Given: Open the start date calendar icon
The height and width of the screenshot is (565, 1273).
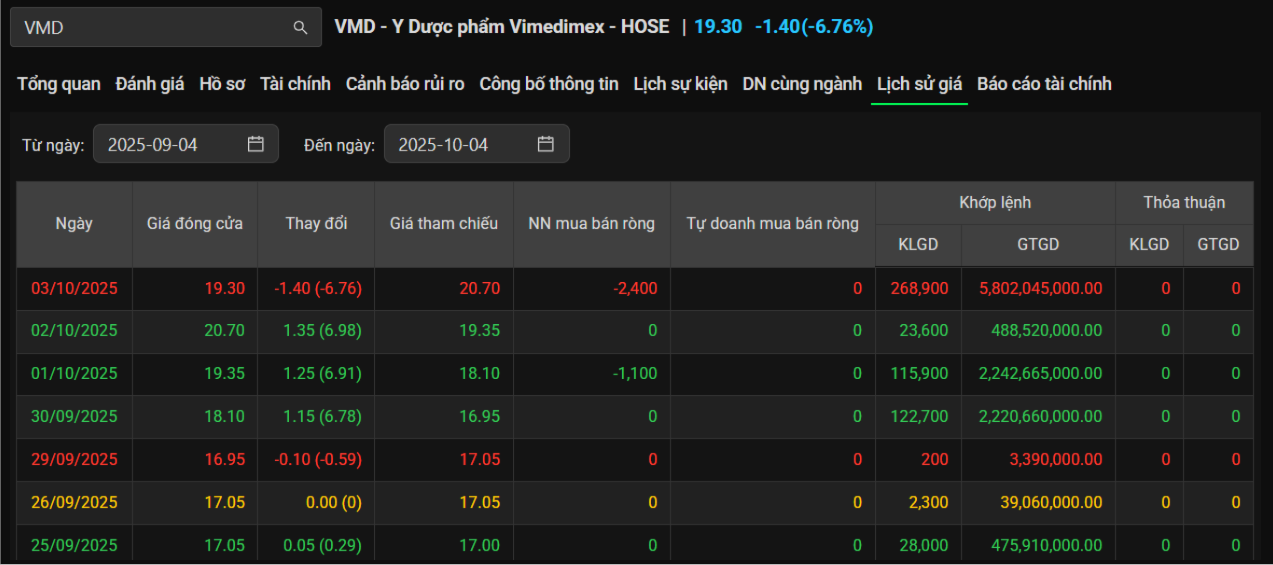Looking at the screenshot, I should click(256, 144).
